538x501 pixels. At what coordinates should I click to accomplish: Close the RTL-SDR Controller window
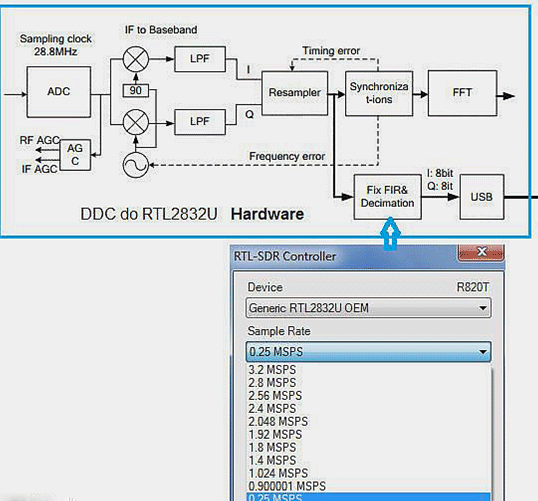coord(481,253)
